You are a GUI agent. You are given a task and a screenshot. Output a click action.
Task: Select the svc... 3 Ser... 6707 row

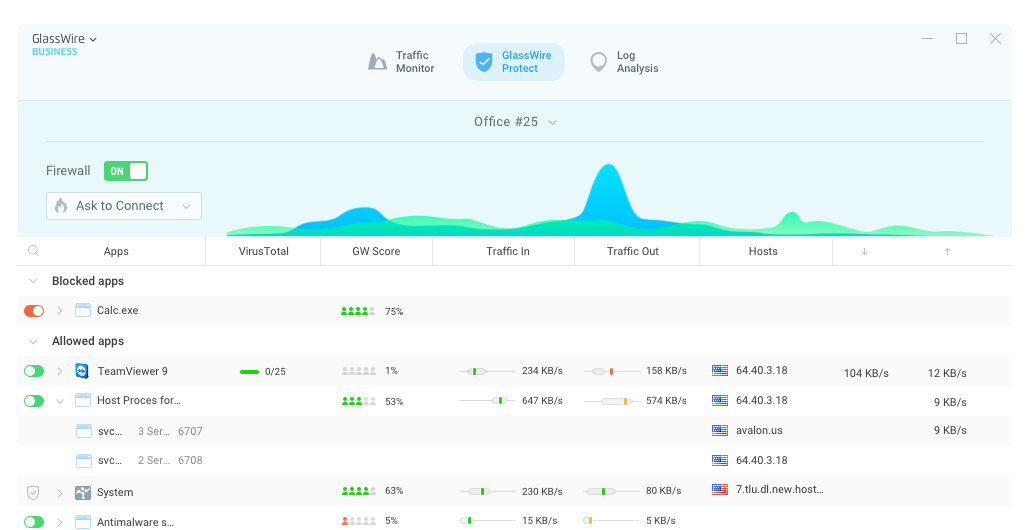(515, 431)
